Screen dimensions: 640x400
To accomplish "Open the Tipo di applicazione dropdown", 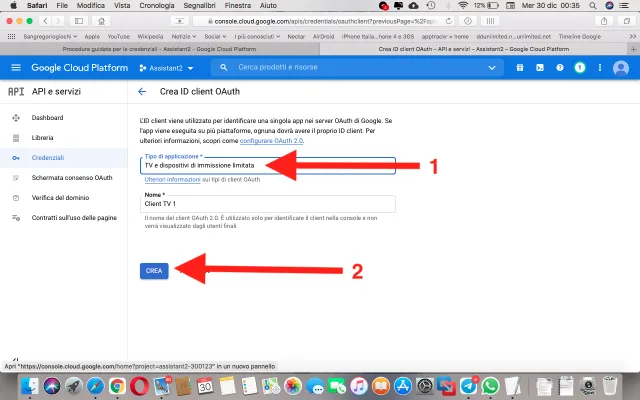I will coord(267,166).
